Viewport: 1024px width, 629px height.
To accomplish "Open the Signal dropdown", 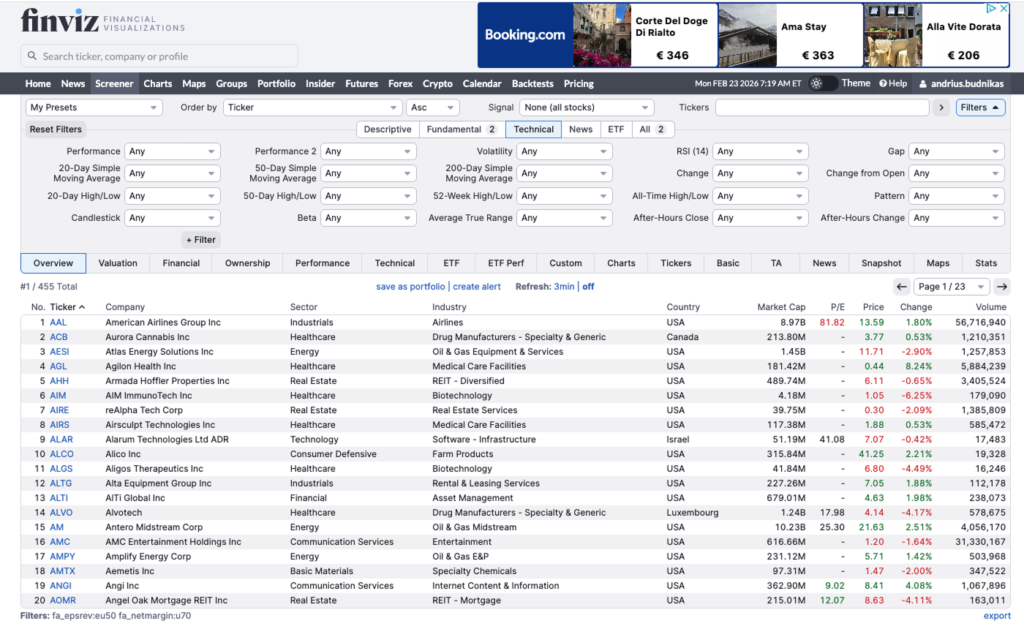I will click(x=585, y=107).
